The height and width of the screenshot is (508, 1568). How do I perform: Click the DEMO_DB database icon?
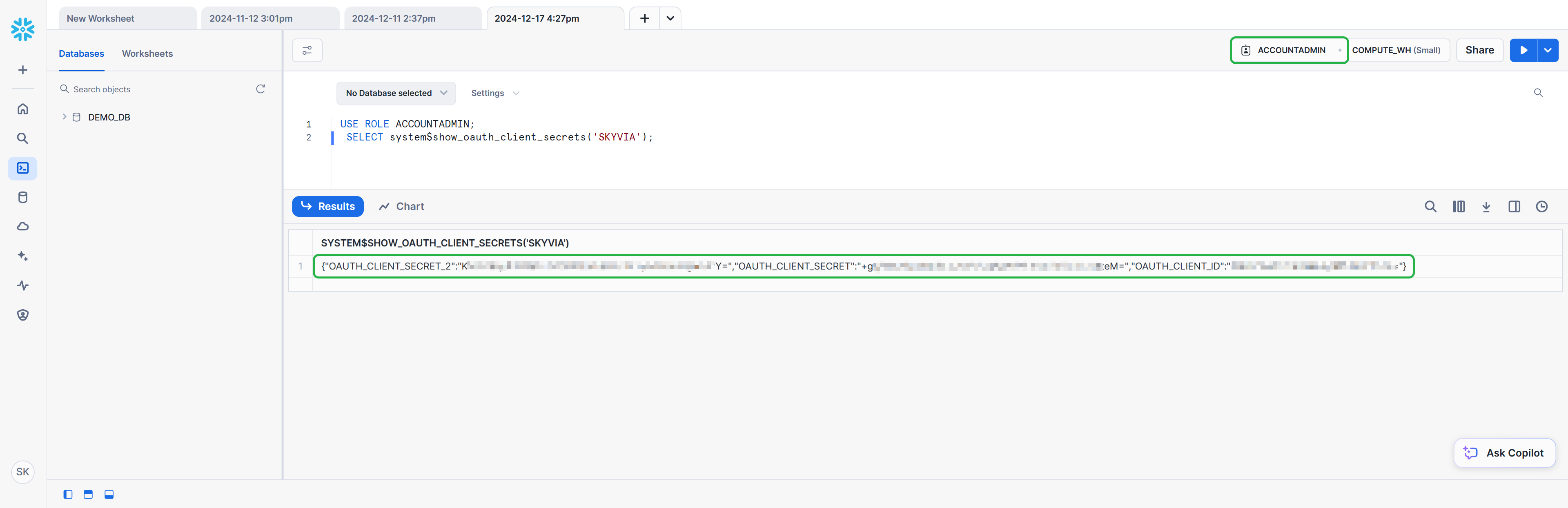(x=77, y=117)
